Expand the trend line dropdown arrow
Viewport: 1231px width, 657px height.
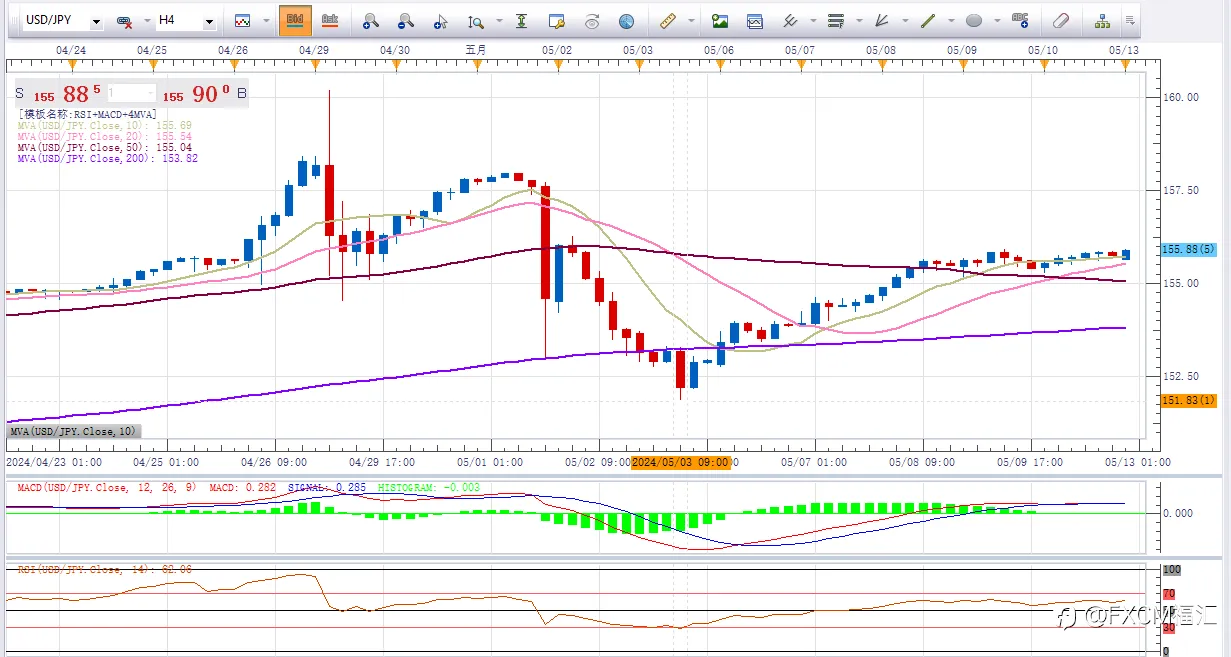(950, 21)
